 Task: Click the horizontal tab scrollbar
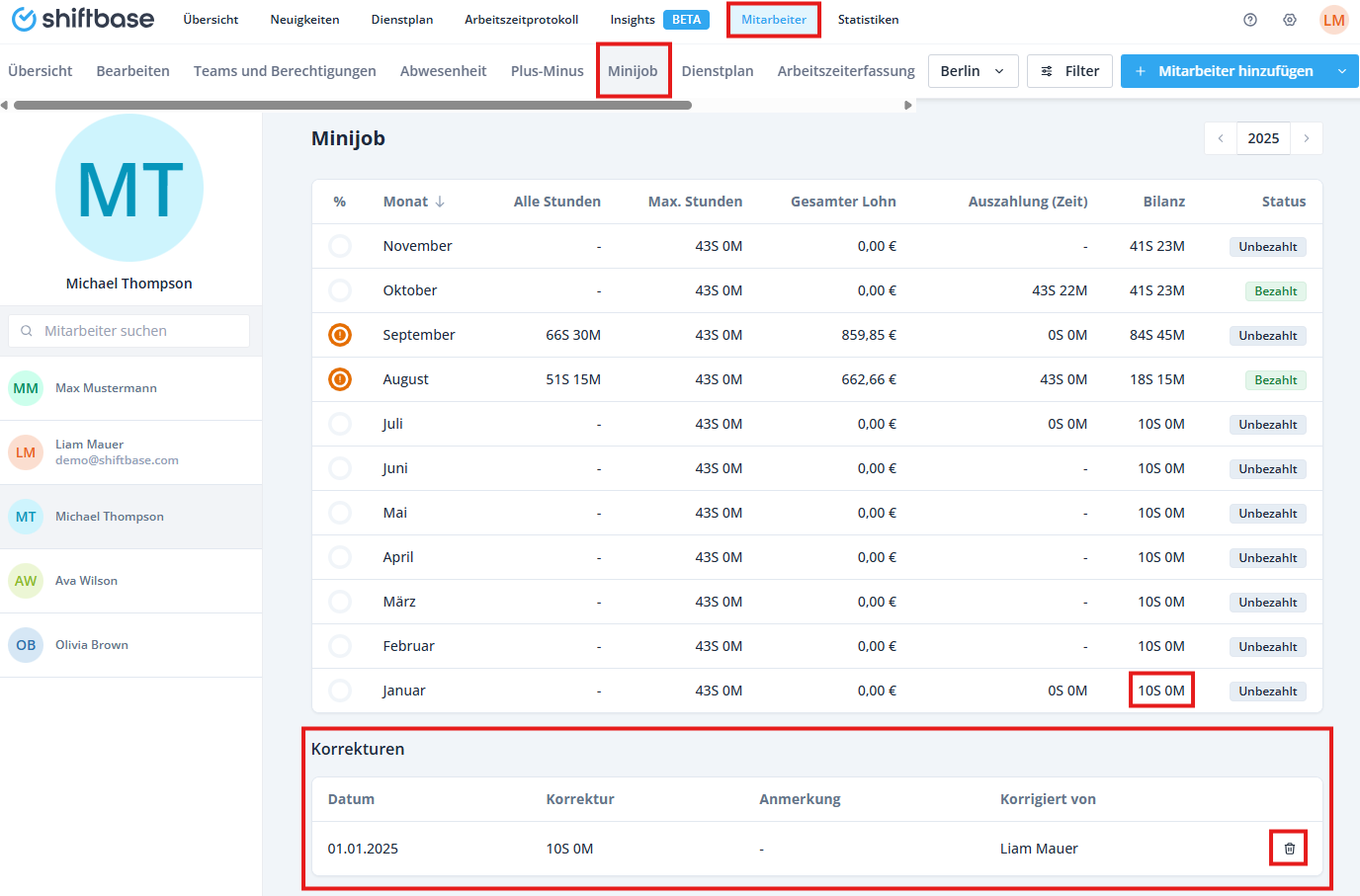pyautogui.click(x=352, y=105)
